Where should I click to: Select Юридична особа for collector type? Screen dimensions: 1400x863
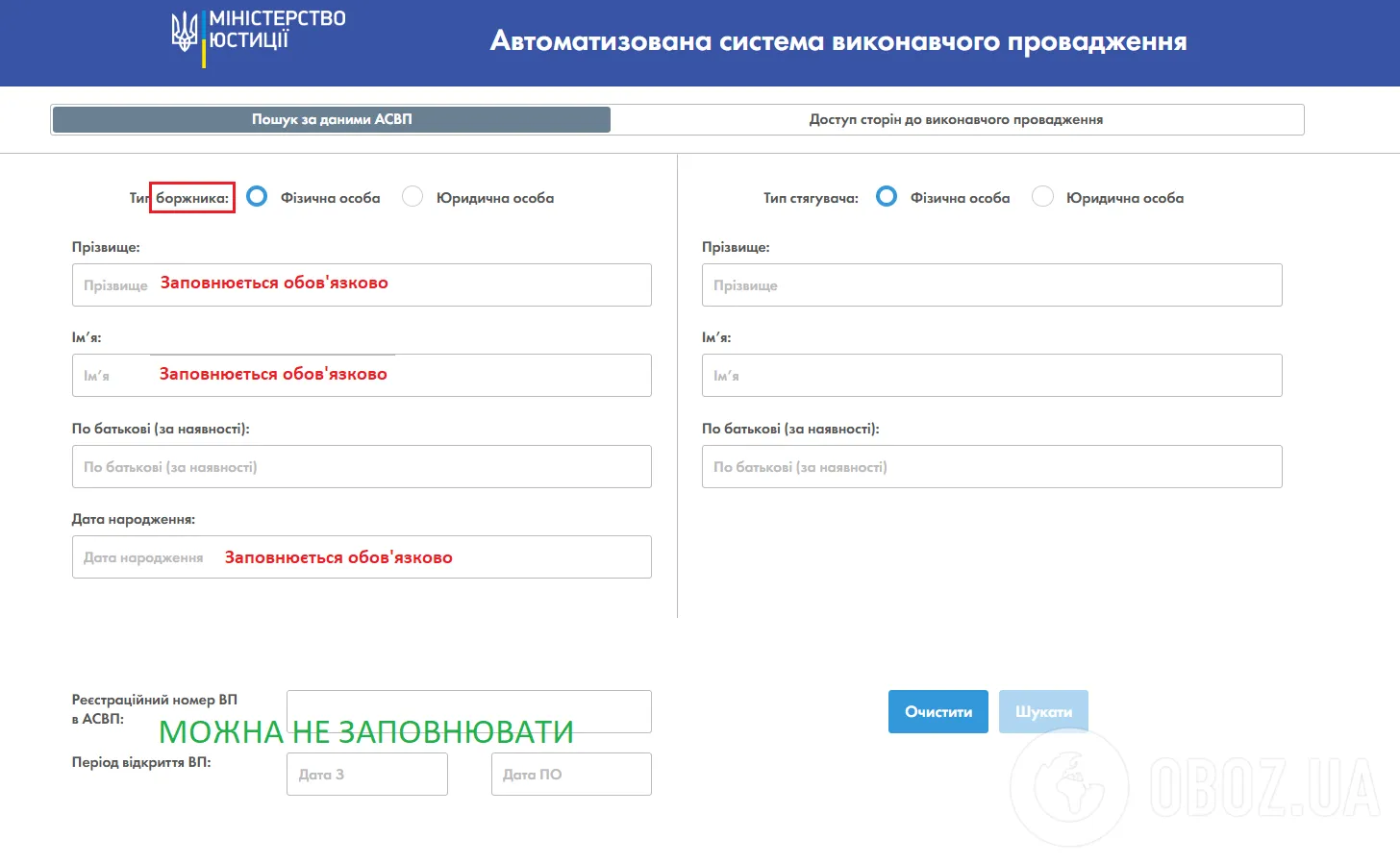point(1042,196)
